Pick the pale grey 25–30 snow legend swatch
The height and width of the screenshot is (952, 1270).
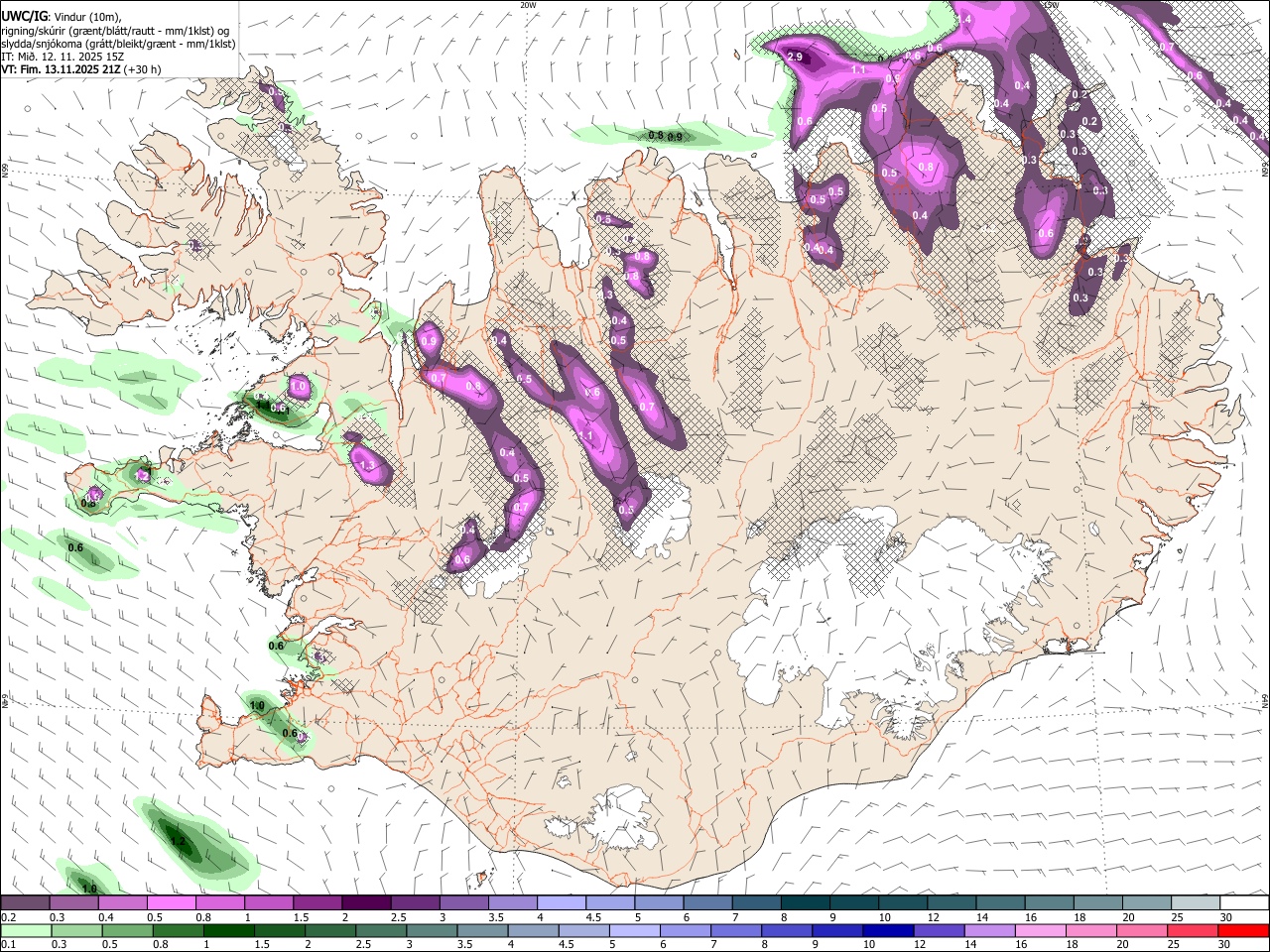pyautogui.click(x=1196, y=903)
